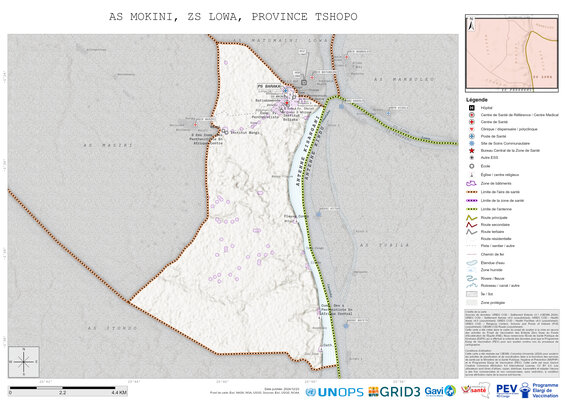Click the hospital square marker north of PS BARAKA
The width and height of the screenshot is (566, 400).
click(x=304, y=82)
